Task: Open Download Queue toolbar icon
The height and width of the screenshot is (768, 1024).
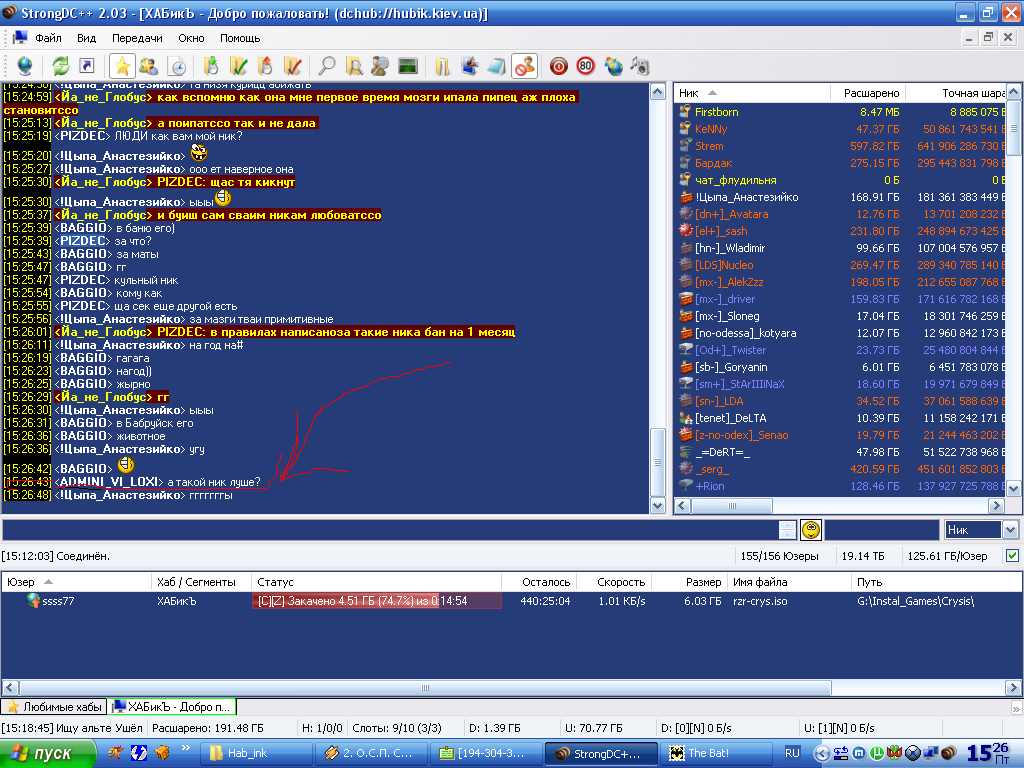Action: coord(211,66)
